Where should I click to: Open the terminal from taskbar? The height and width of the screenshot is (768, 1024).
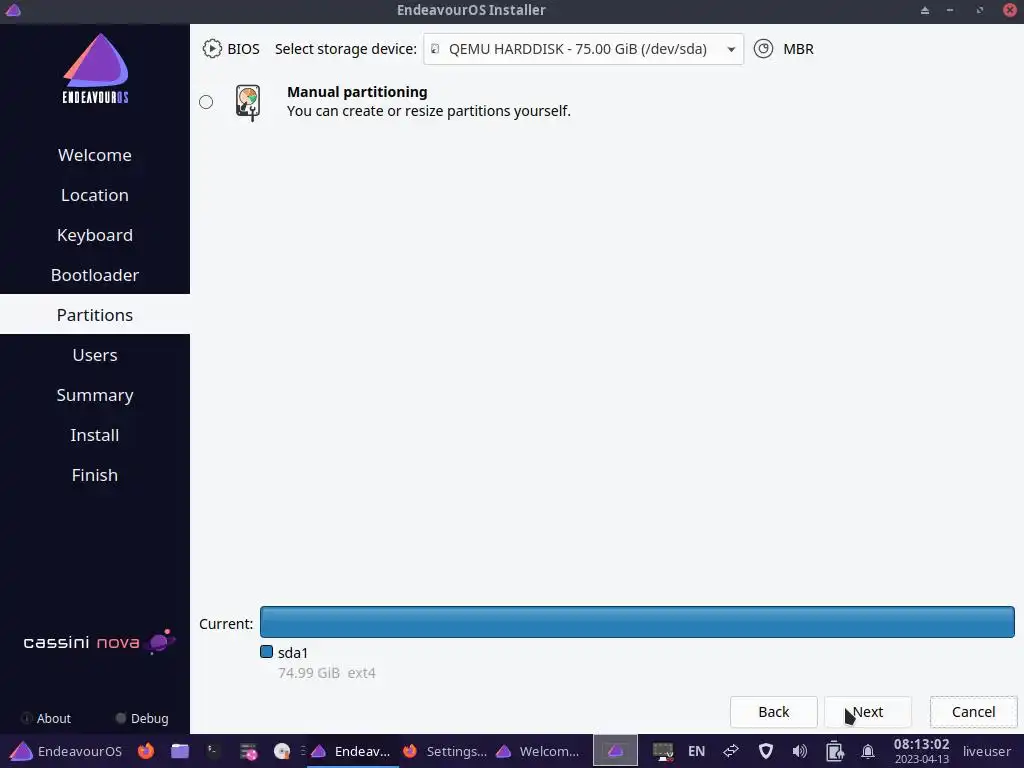point(214,751)
